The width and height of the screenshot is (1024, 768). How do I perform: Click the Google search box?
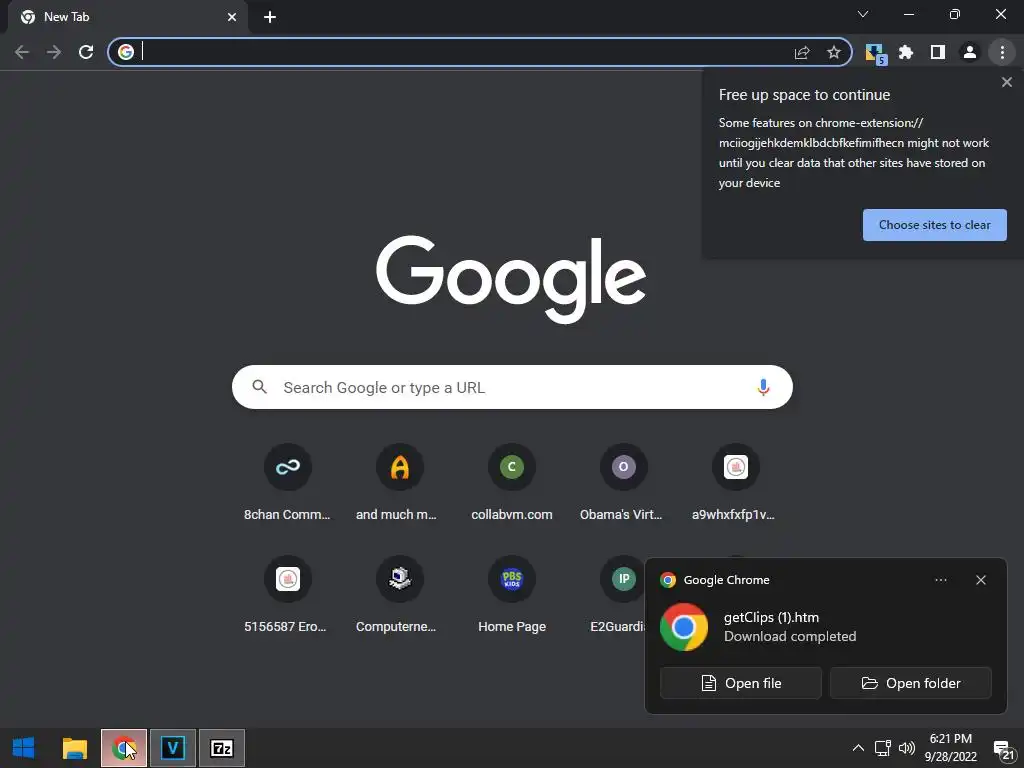512,387
